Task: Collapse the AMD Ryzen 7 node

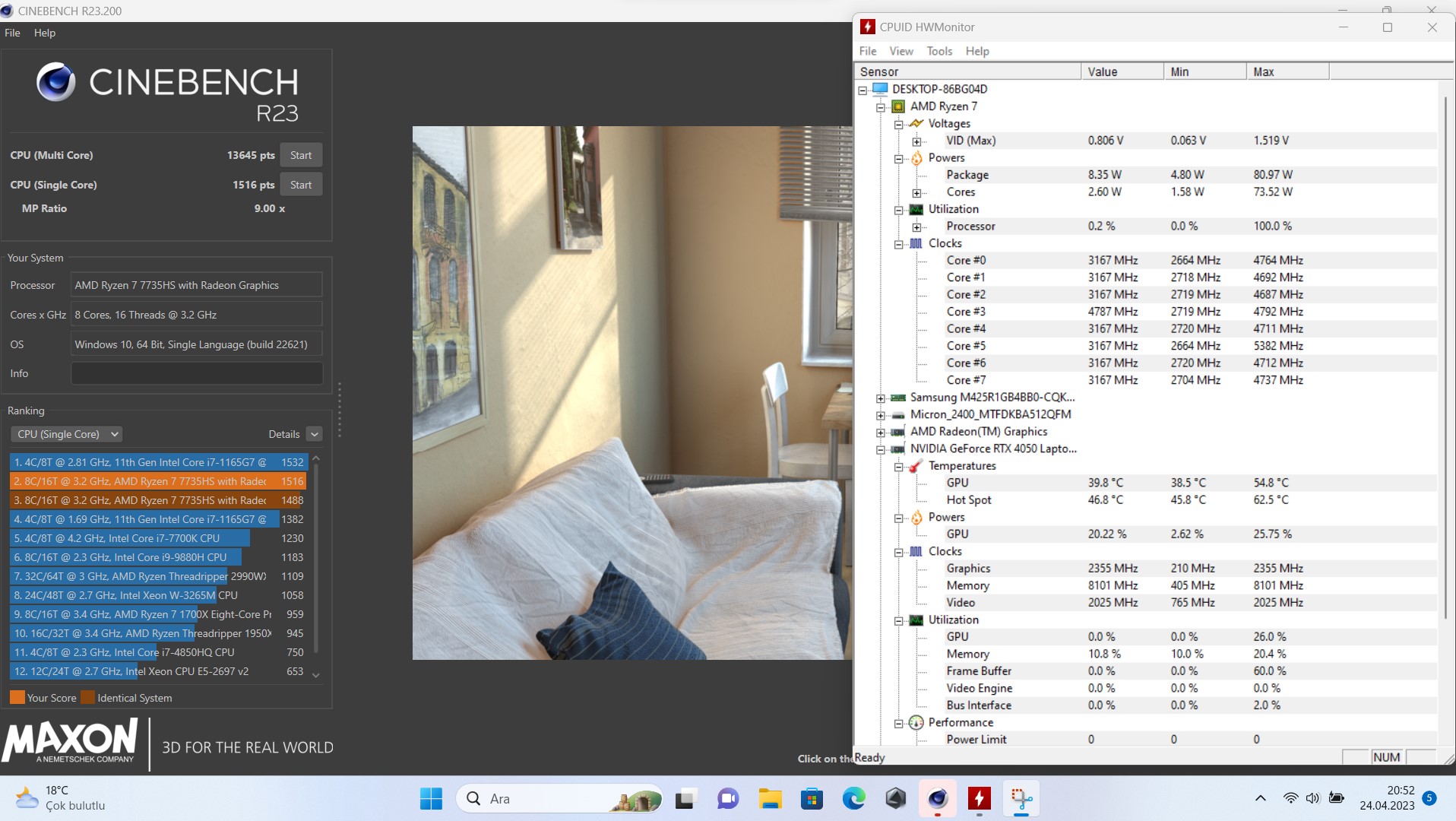Action: click(881, 108)
